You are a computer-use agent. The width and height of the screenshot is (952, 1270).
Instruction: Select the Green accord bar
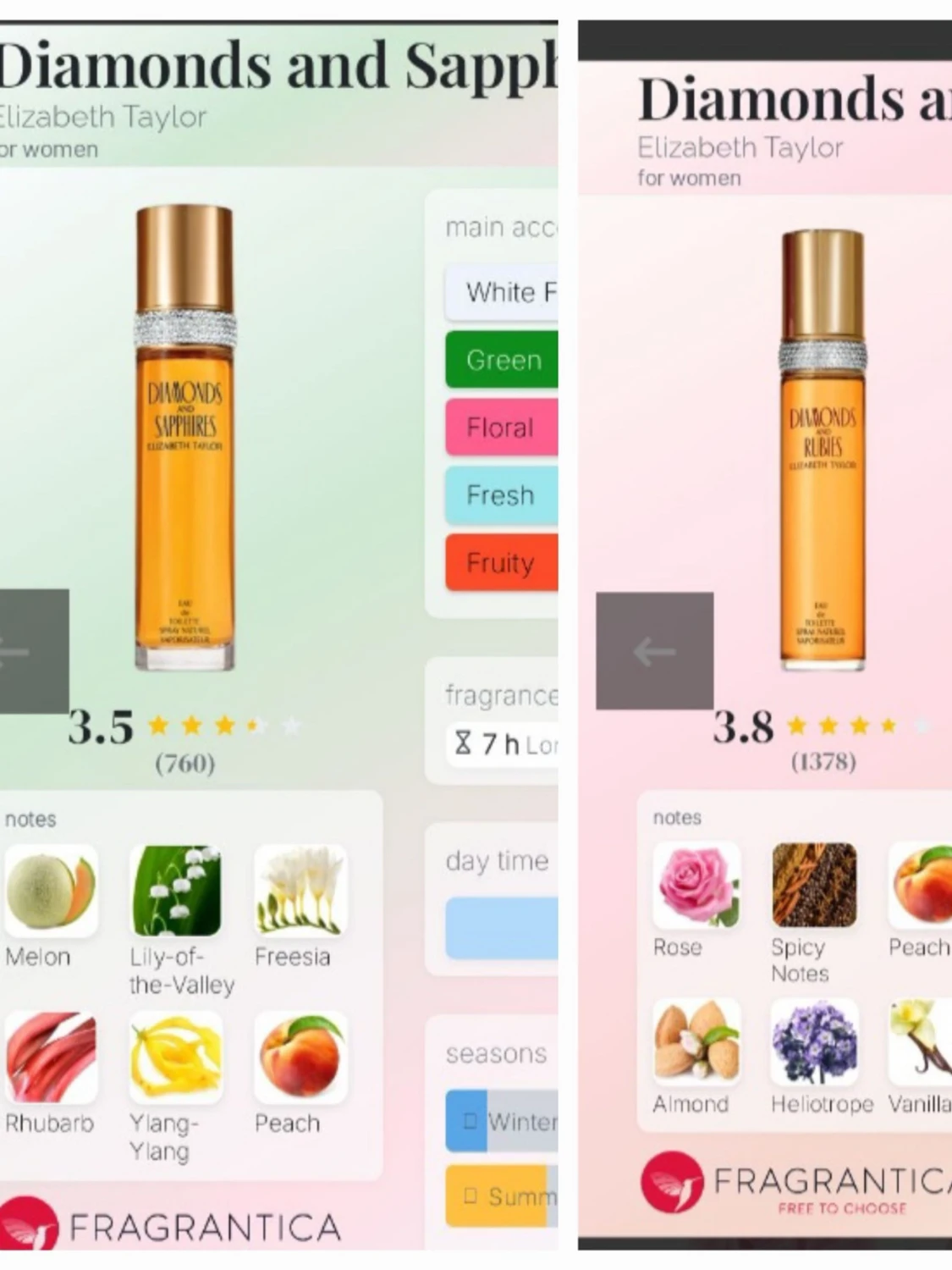[x=502, y=360]
